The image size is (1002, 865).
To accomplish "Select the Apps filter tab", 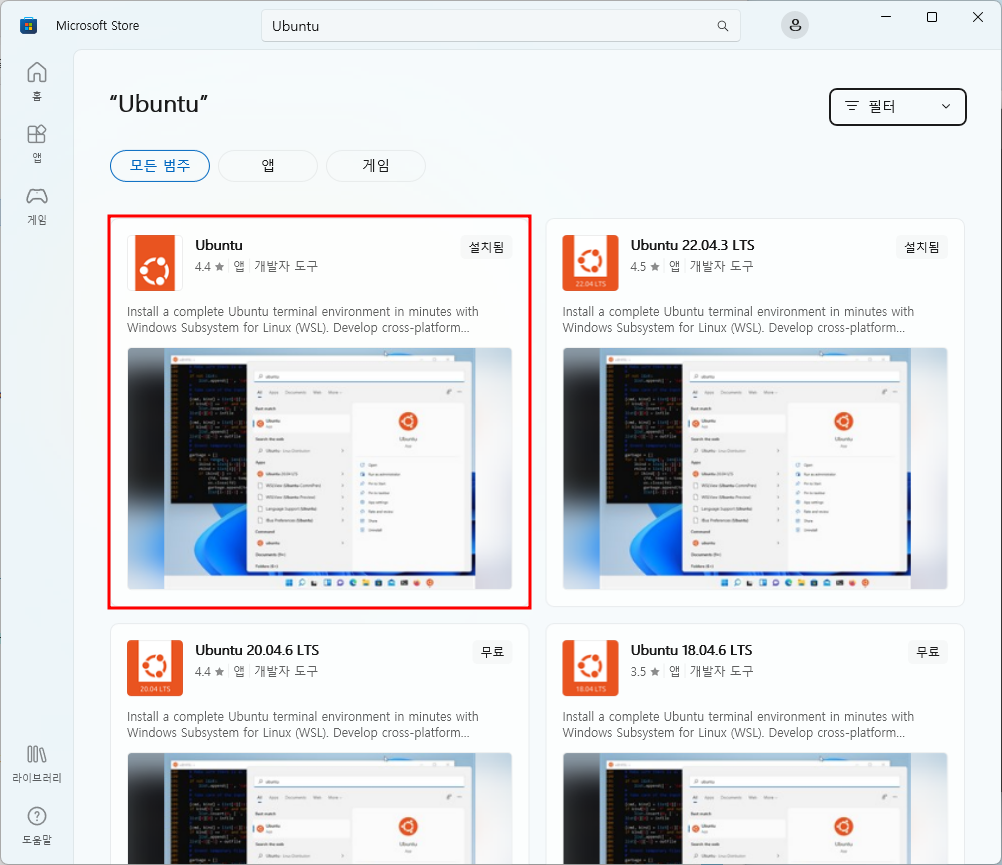I will coord(268,166).
